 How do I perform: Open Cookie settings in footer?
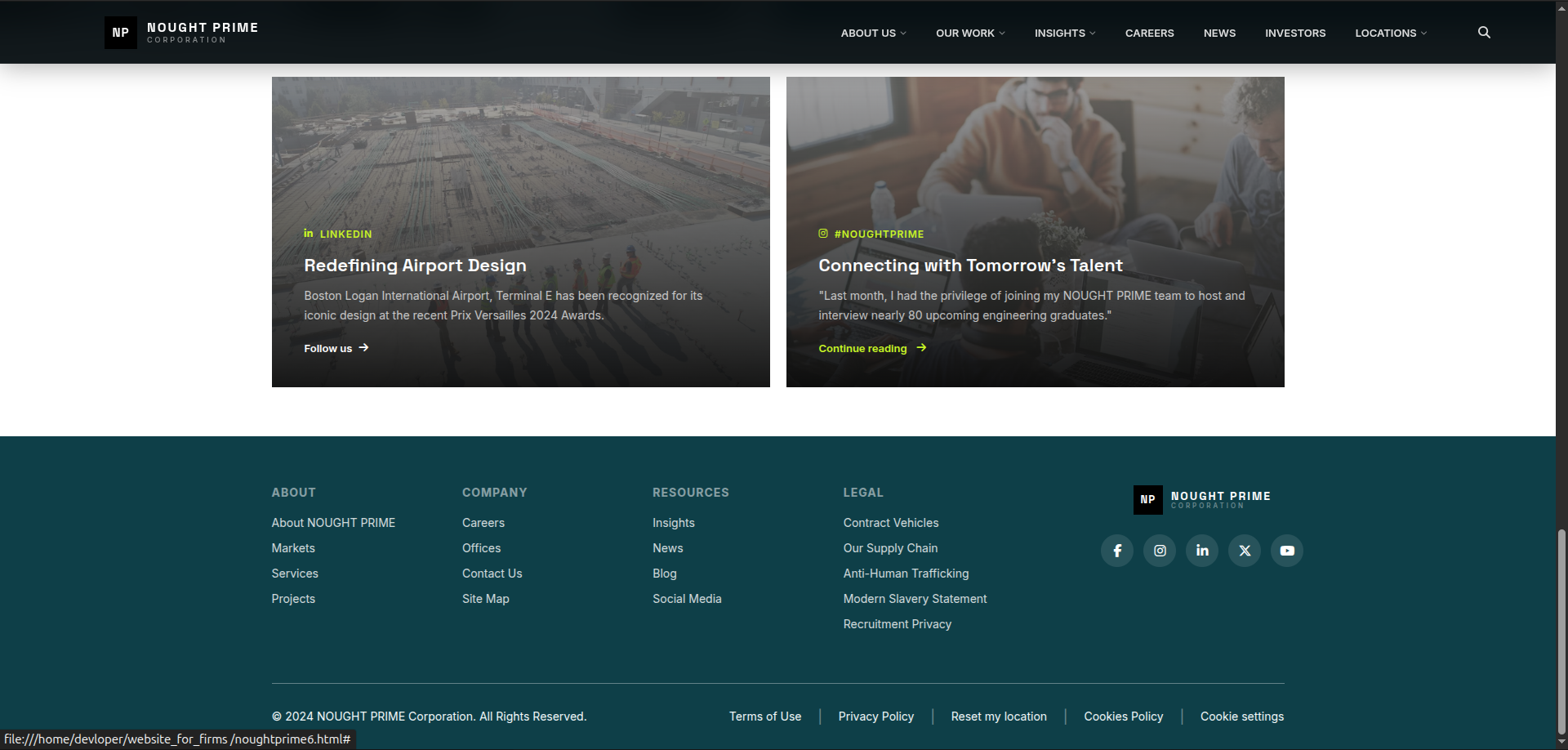pos(1241,717)
